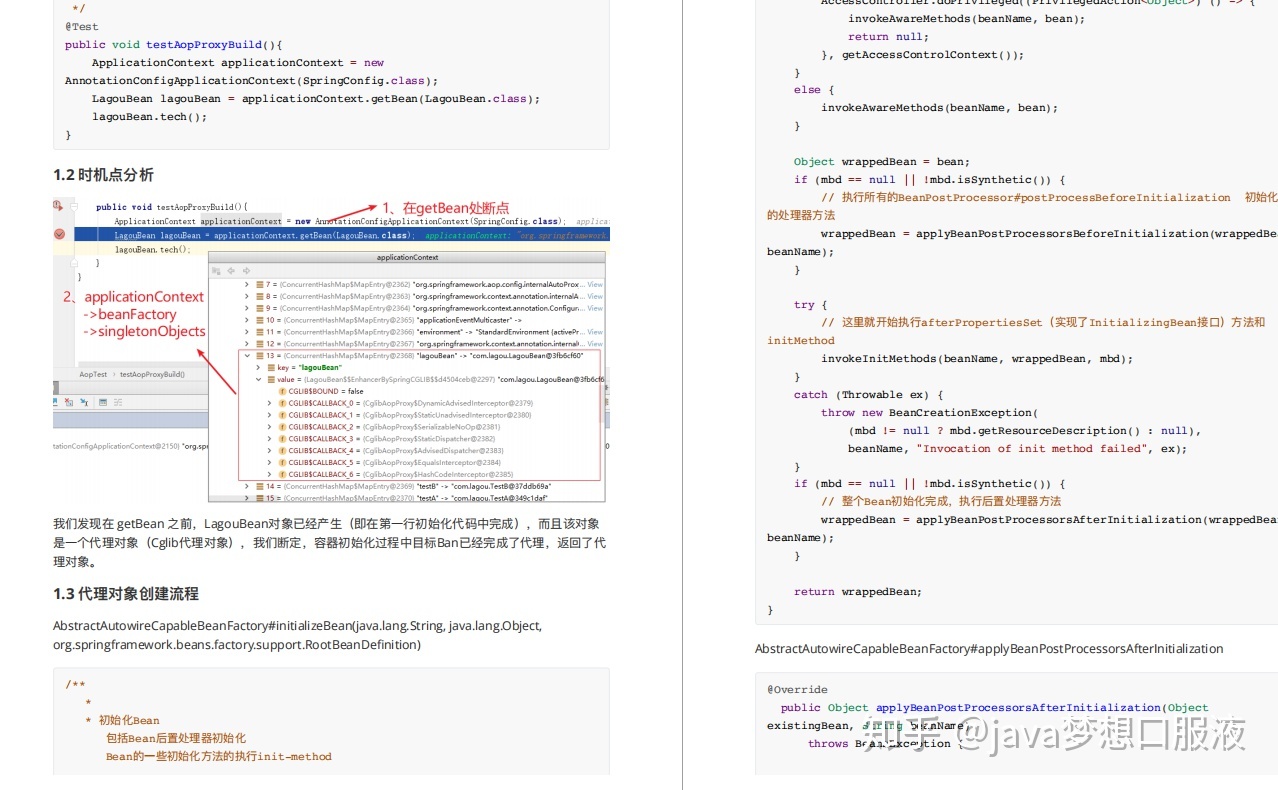Expand CGLIB$CALLBACK_2 SerializableNoOp
Screen dimensions: 1278x790
tap(269, 427)
